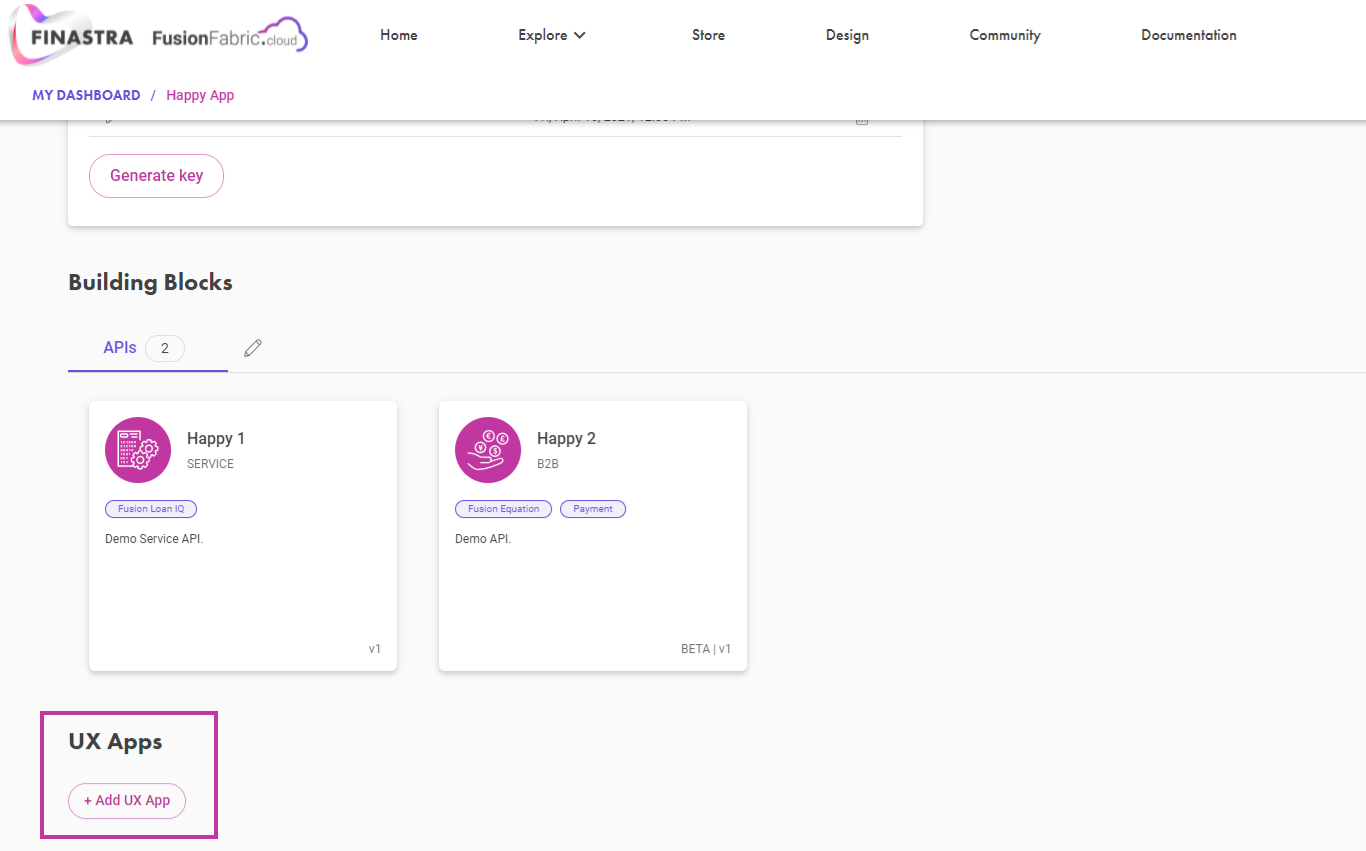Image resolution: width=1366 pixels, height=851 pixels.
Task: Click the Building Blocks heading
Action: click(x=150, y=282)
